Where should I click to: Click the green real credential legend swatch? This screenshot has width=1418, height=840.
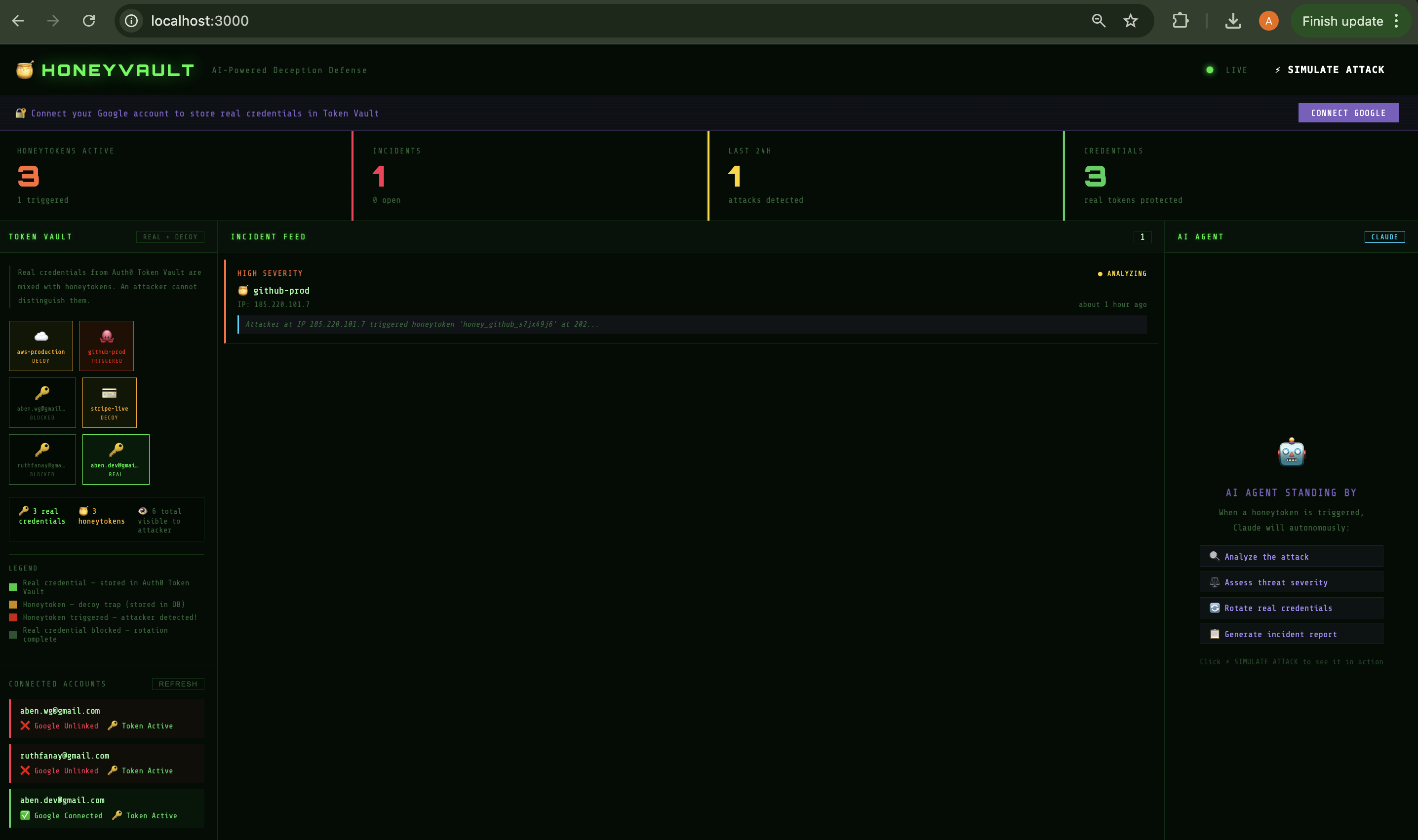(13, 587)
